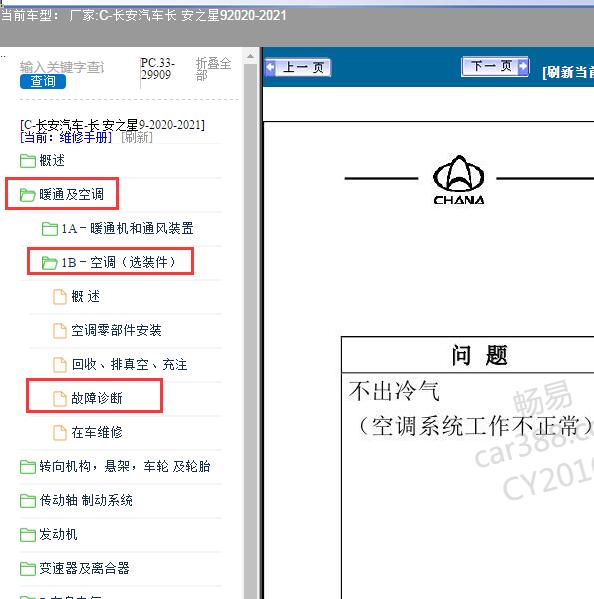
Task: Click the [刷新] link in sidebar
Action: [137, 137]
